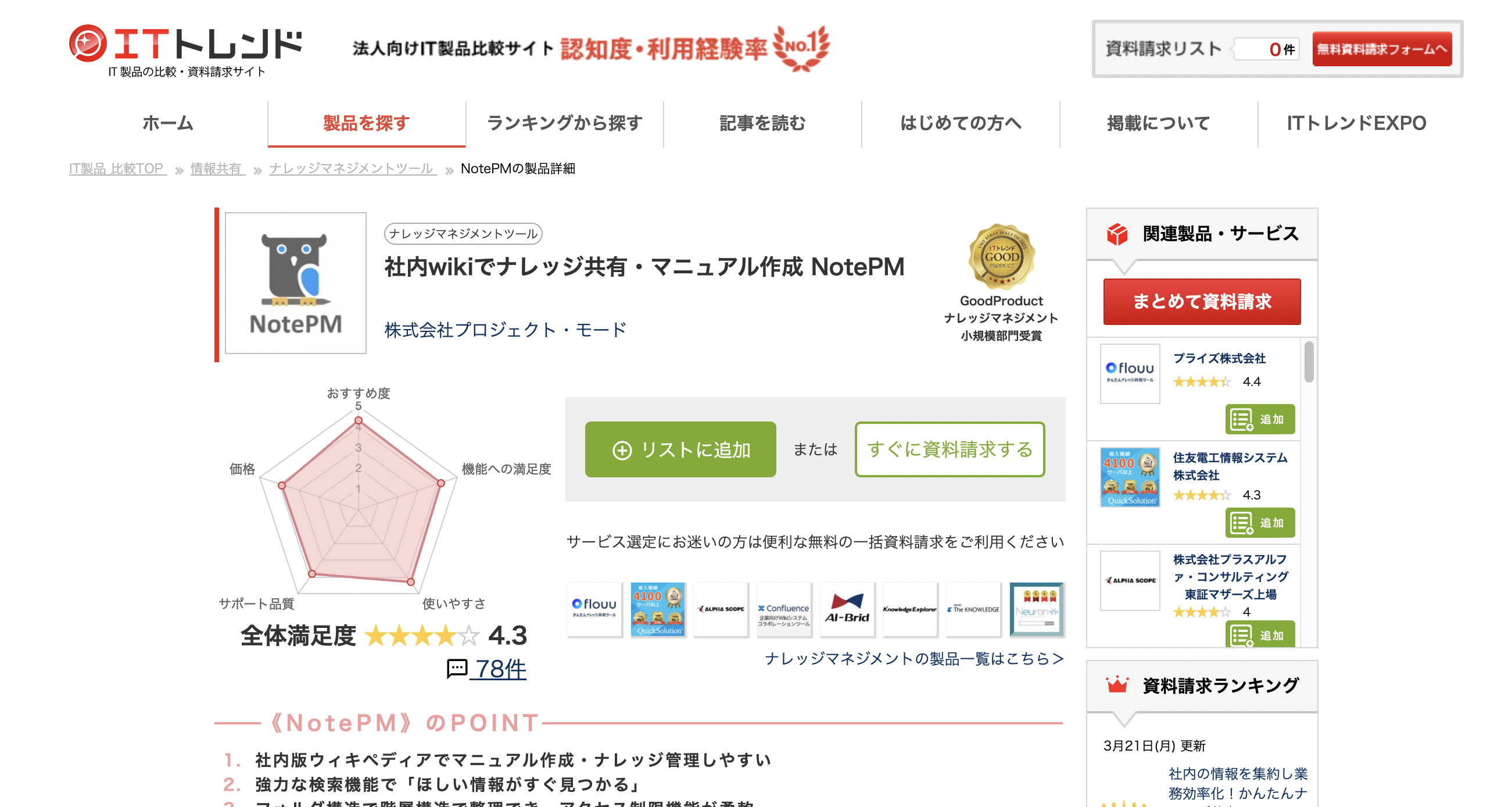Click the QuickSolution 4100サーバ badge logo
The width and height of the screenshot is (1512, 807).
(658, 610)
